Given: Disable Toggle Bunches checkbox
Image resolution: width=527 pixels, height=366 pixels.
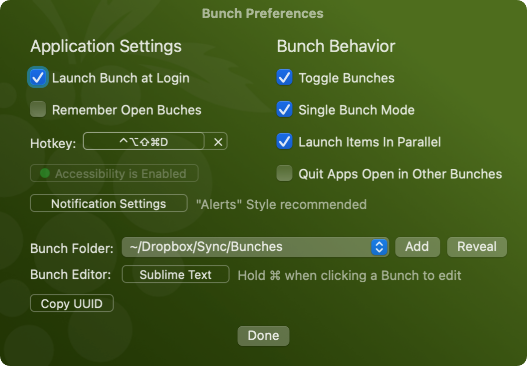Looking at the screenshot, I should click(284, 78).
